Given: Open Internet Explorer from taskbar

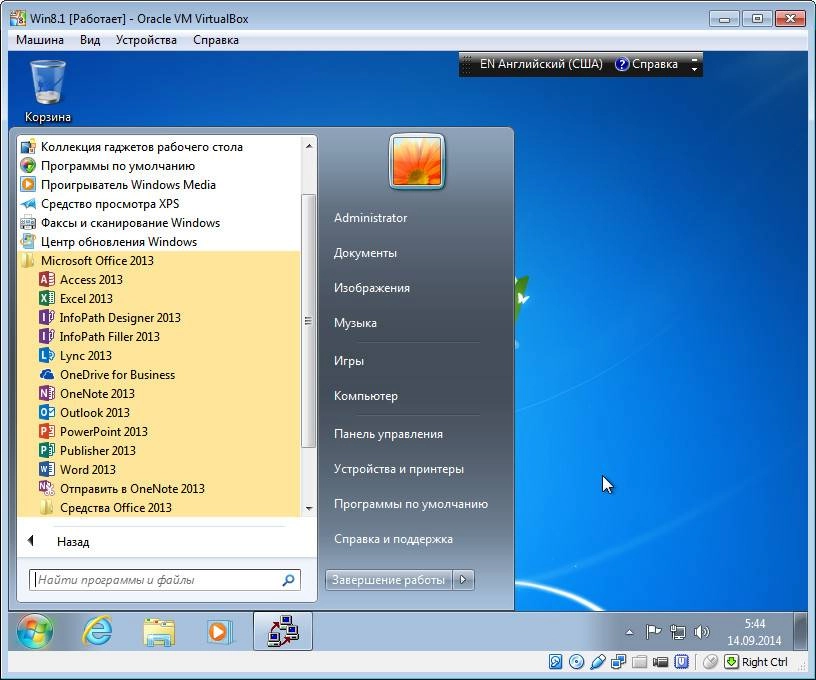Looking at the screenshot, I should coord(97,631).
